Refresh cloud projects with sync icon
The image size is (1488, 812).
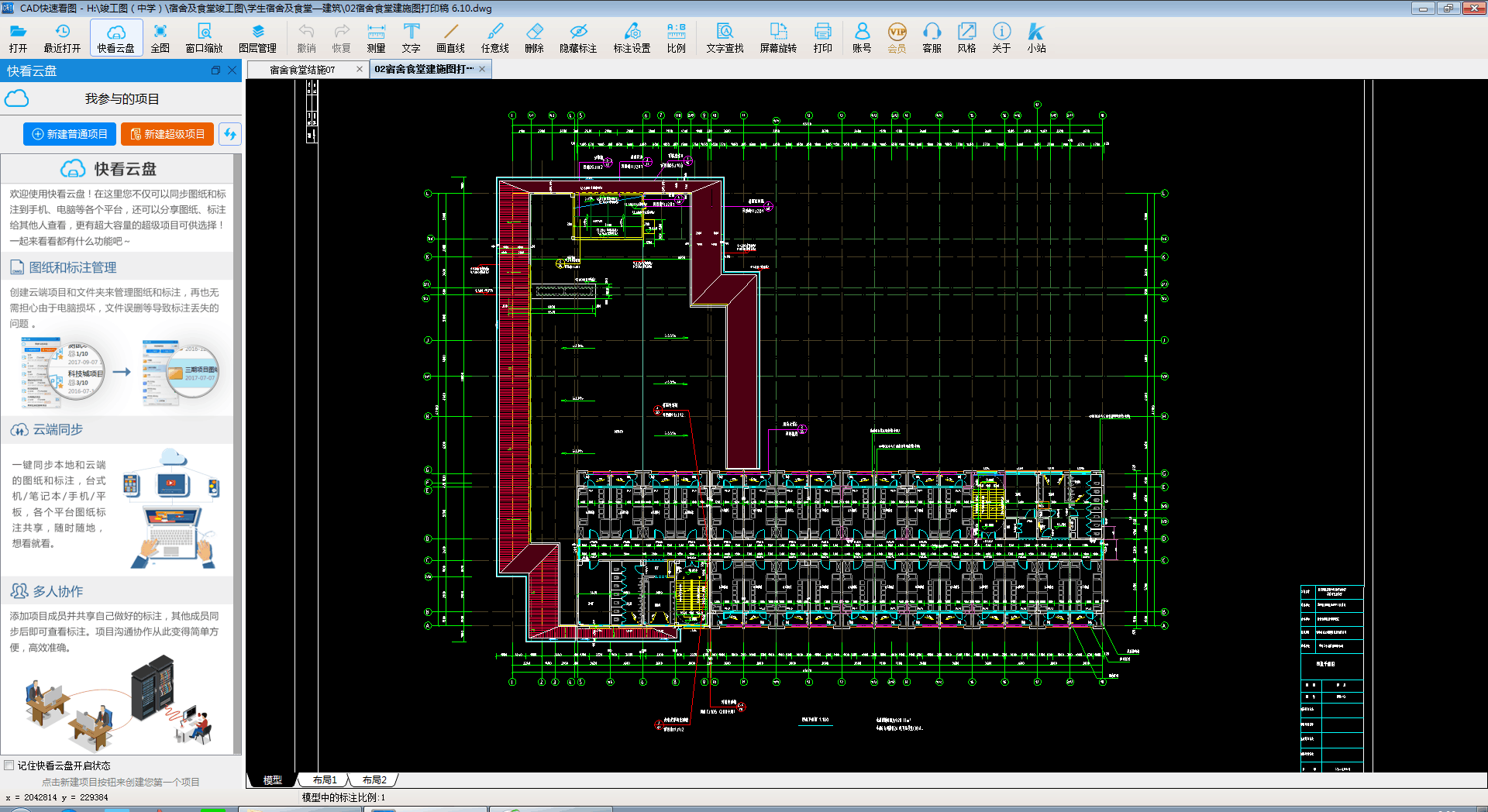tap(230, 134)
